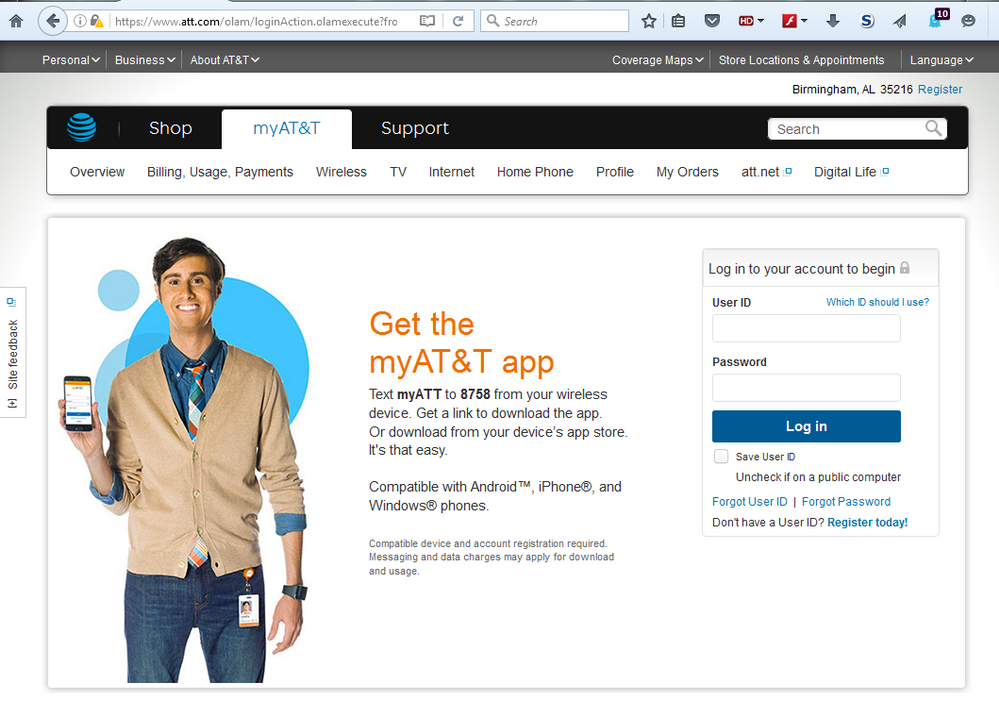Select the Billing, Usage, Payments menu item
The width and height of the screenshot is (999, 712).
222,171
